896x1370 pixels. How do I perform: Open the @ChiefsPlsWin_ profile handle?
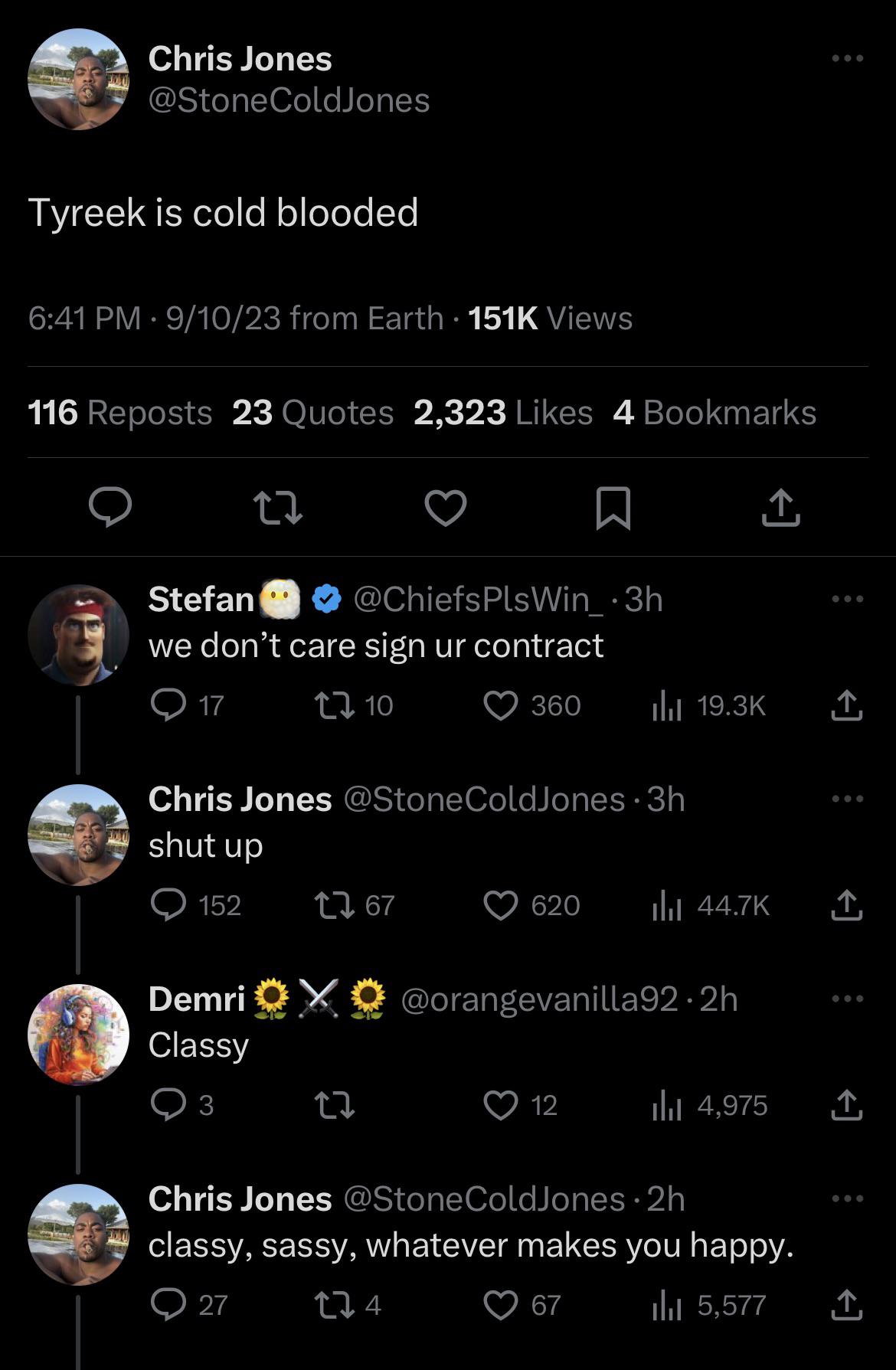point(478,600)
